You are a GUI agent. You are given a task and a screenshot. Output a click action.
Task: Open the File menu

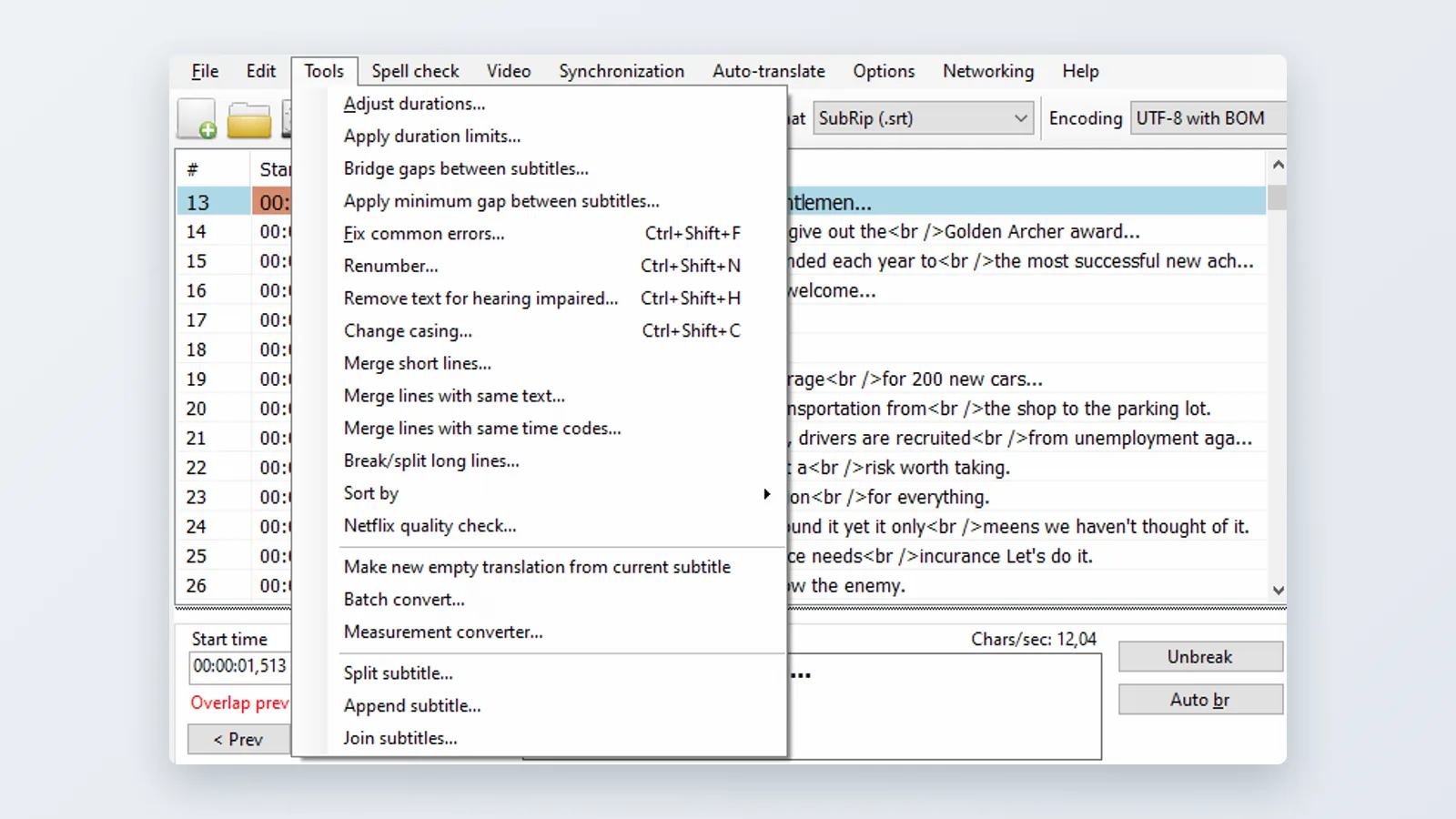(205, 71)
